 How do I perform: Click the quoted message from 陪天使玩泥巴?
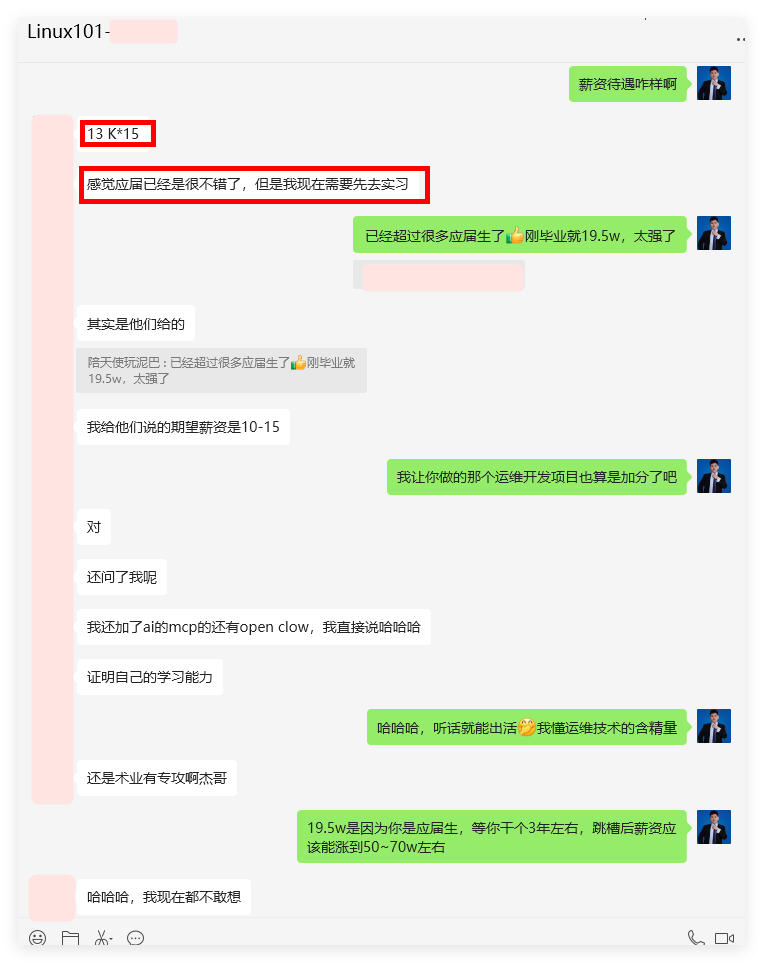(221, 370)
